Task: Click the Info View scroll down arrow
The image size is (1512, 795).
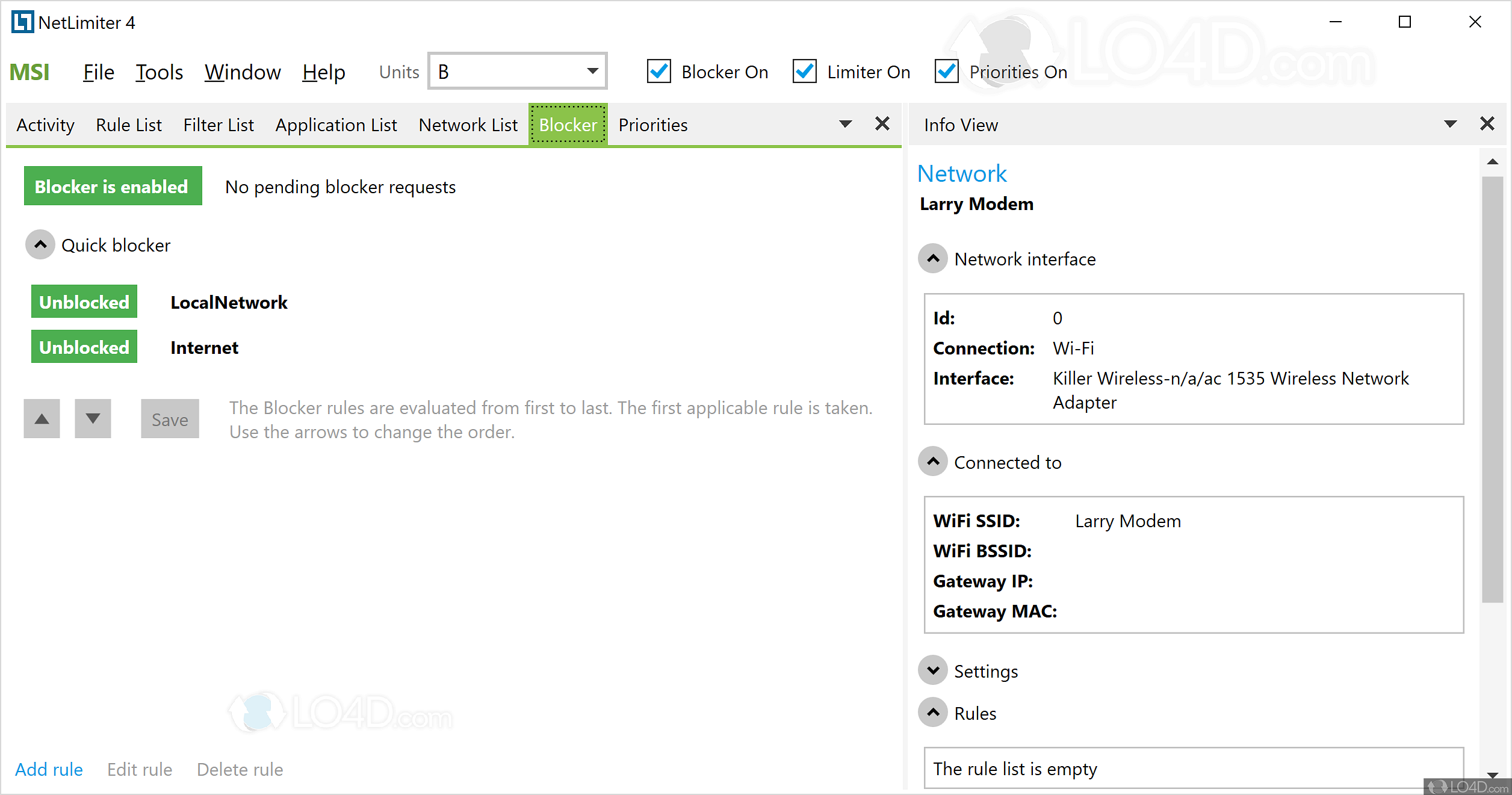Action: pyautogui.click(x=1493, y=775)
